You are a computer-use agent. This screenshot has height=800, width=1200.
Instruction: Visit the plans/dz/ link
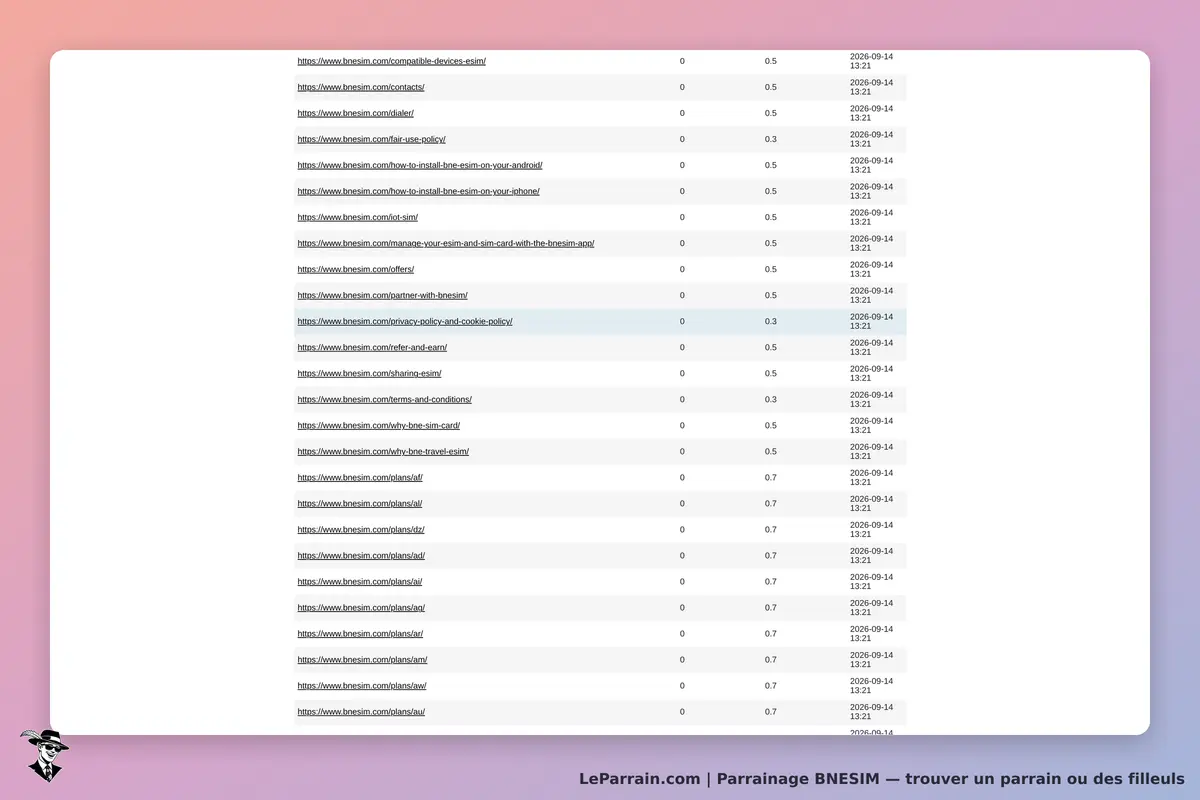coord(361,529)
